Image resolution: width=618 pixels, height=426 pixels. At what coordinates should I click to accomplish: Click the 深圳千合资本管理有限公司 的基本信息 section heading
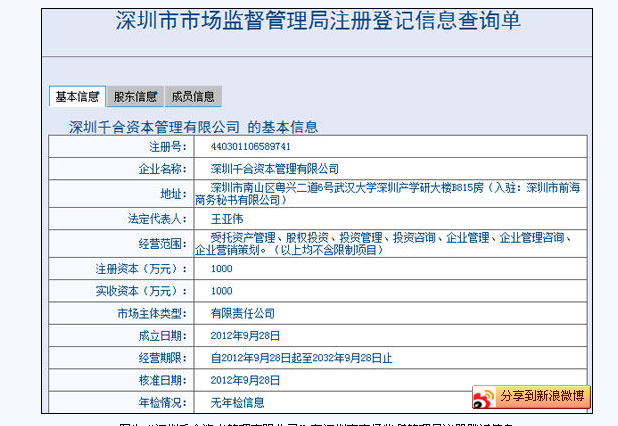click(192, 127)
